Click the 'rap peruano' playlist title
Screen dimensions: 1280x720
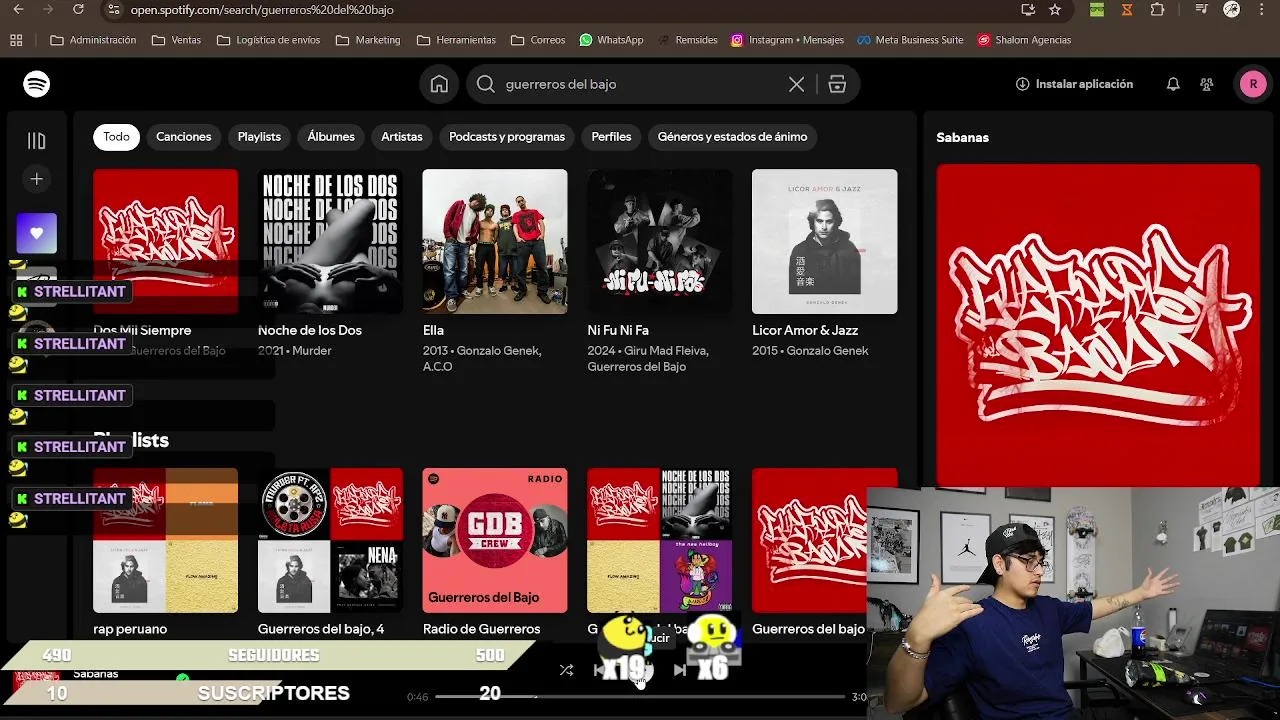[x=130, y=629]
